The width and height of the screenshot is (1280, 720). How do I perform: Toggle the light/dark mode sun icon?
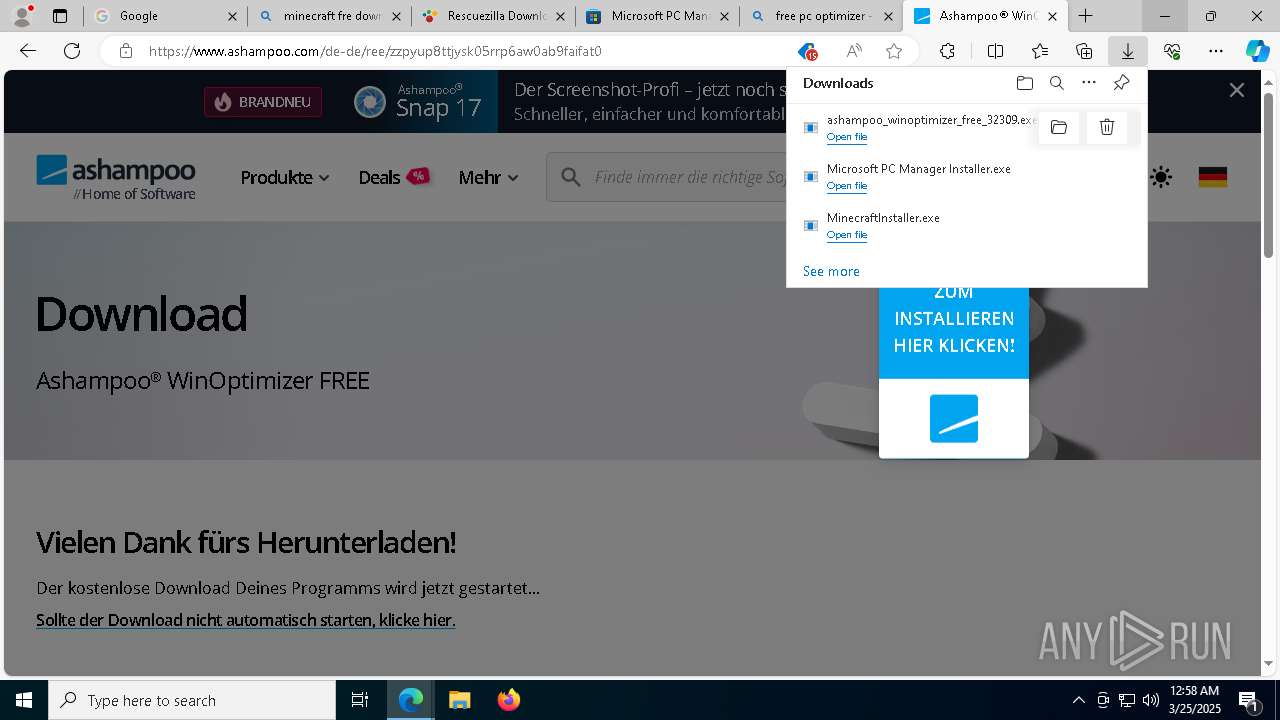[1161, 178]
